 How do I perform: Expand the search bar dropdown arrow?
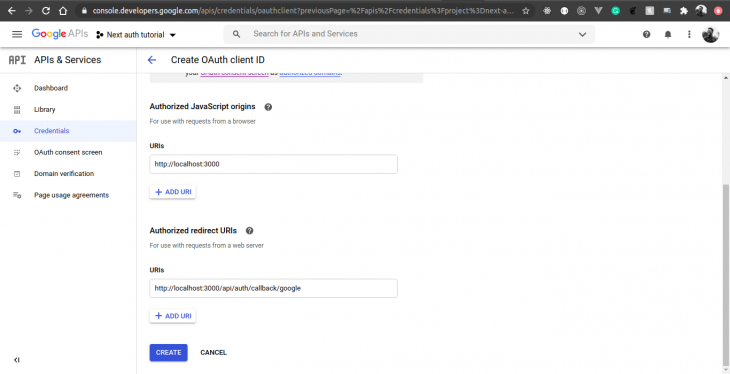pyautogui.click(x=582, y=34)
